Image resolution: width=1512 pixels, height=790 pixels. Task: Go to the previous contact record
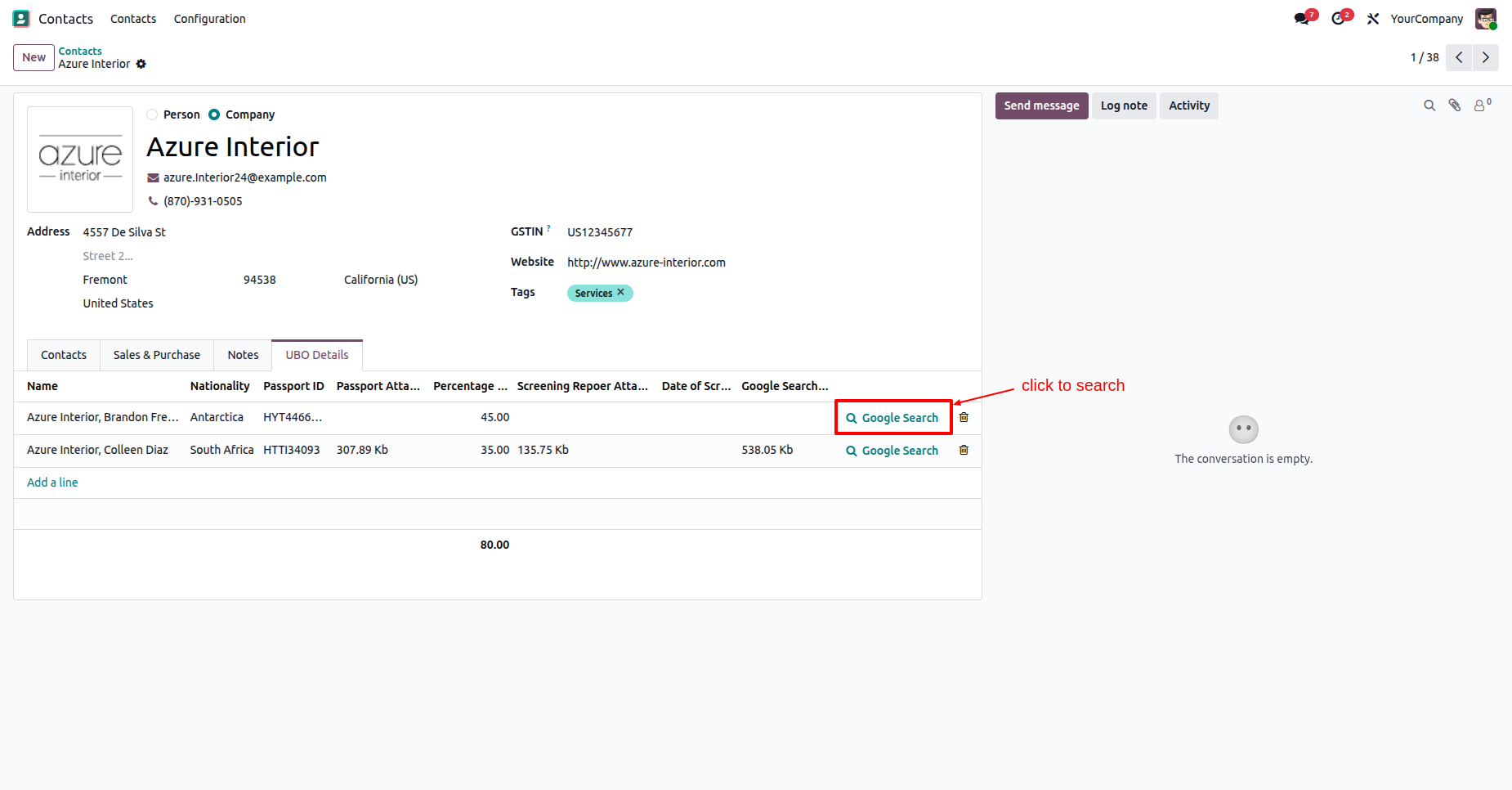click(x=1459, y=57)
